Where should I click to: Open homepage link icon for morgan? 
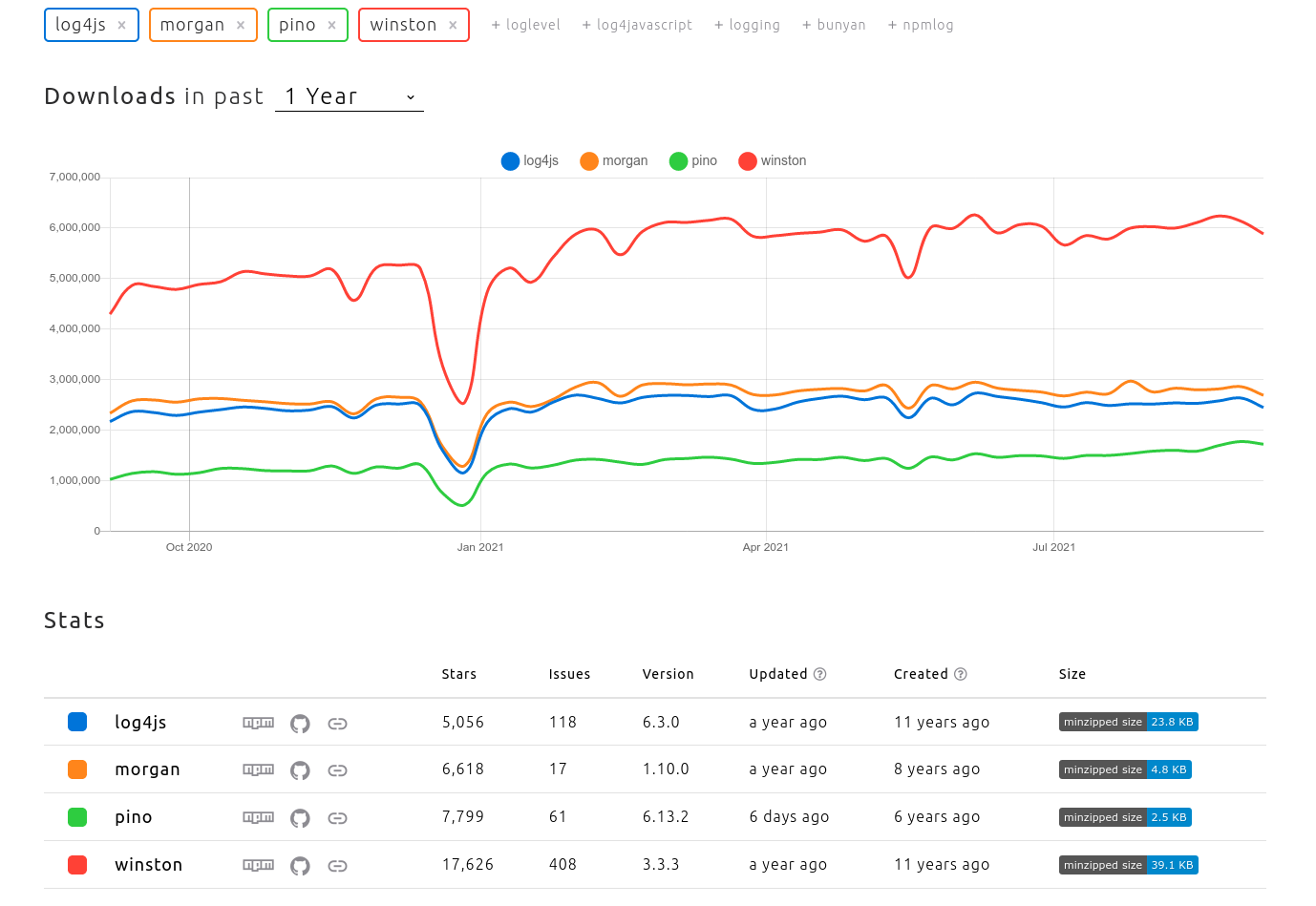(337, 770)
